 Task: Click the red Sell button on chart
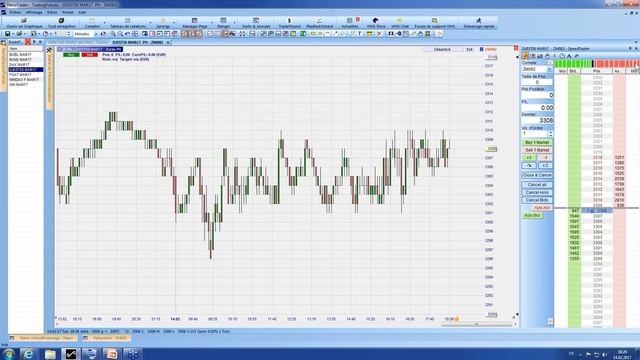[89, 55]
